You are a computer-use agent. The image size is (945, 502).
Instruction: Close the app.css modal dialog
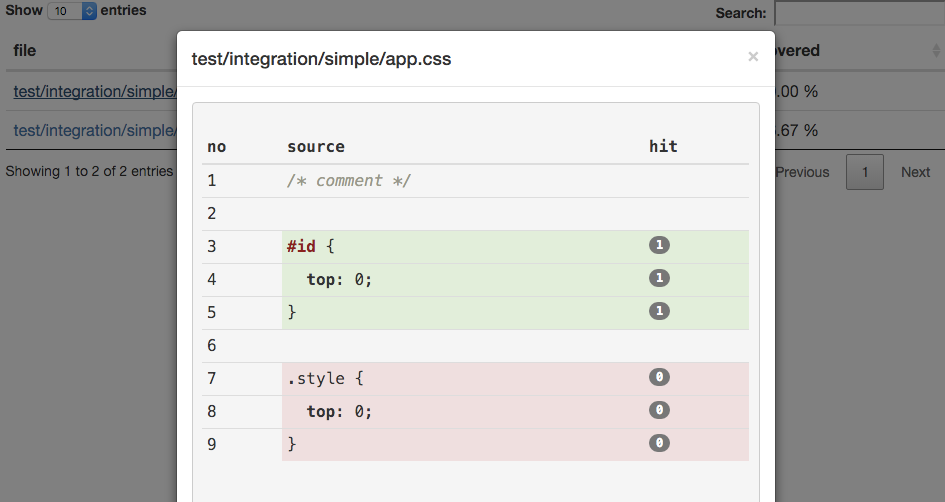tap(753, 57)
